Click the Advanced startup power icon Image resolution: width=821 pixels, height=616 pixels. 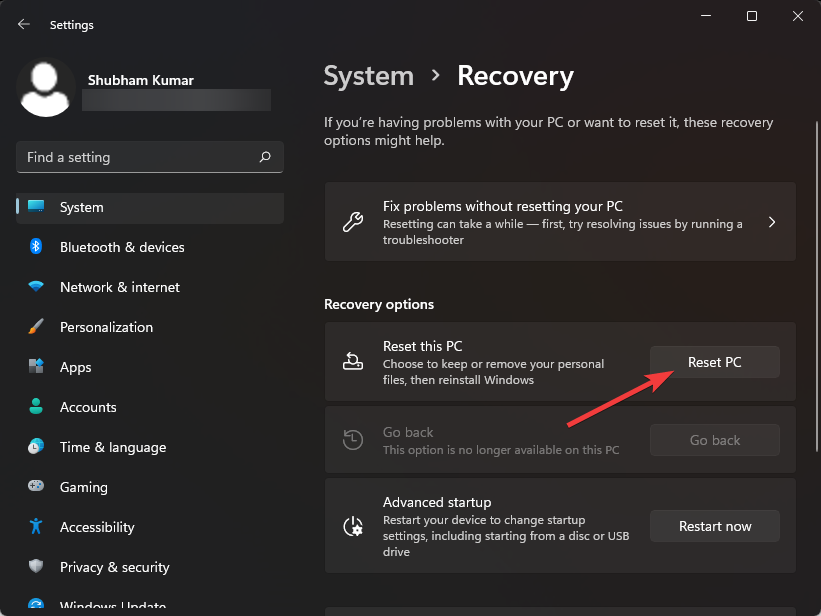353,526
